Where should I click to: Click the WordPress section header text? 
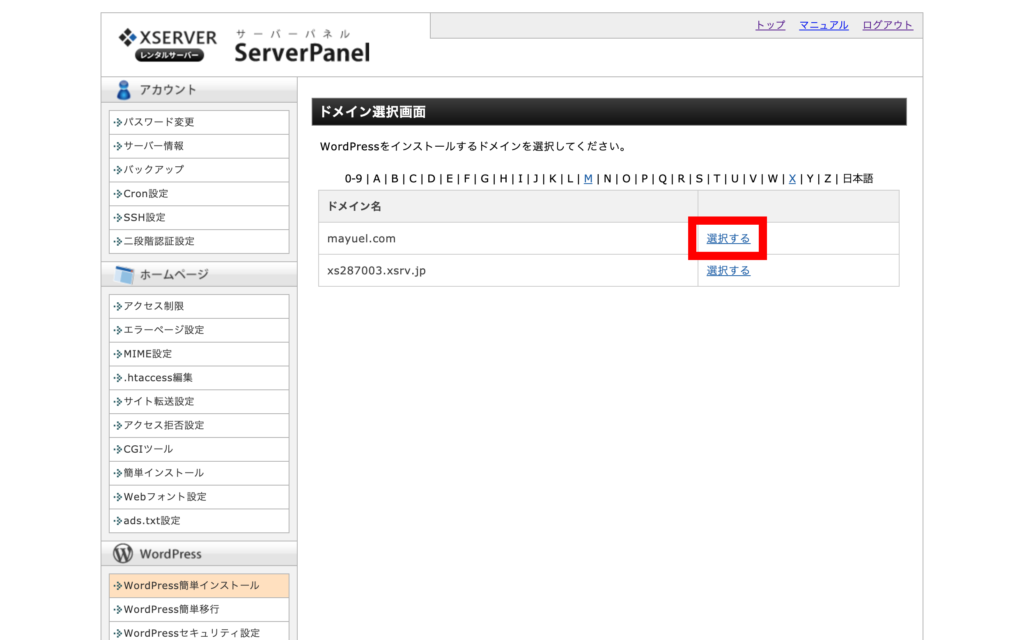click(170, 554)
